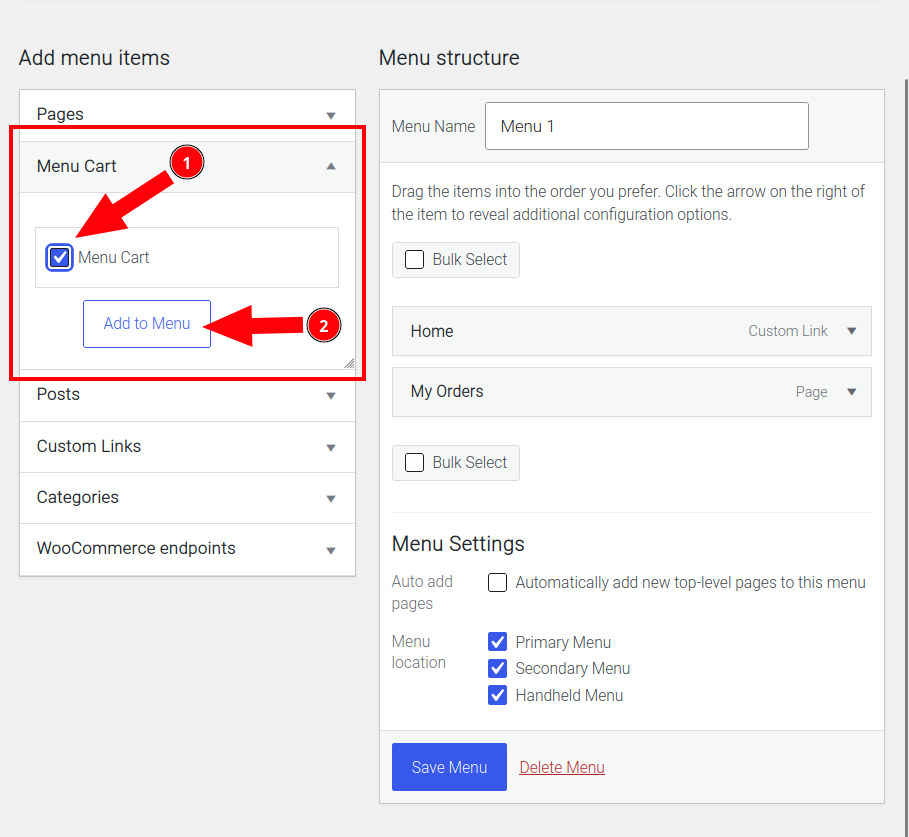Uncheck the Secondary Menu location
The height and width of the screenshot is (837, 909).
pyautogui.click(x=497, y=668)
